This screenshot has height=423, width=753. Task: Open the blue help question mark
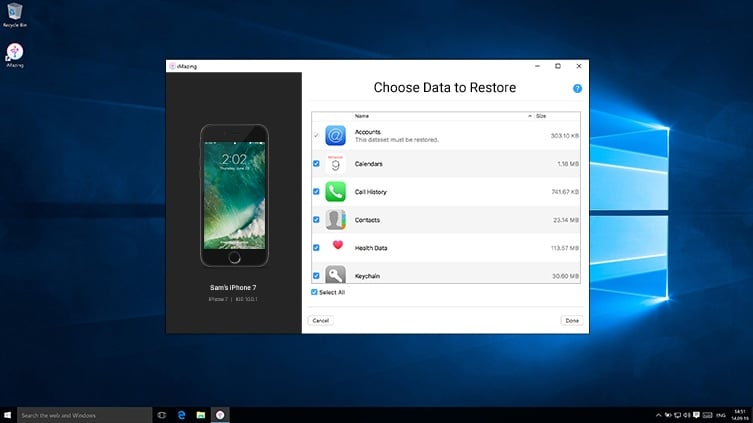coord(577,88)
